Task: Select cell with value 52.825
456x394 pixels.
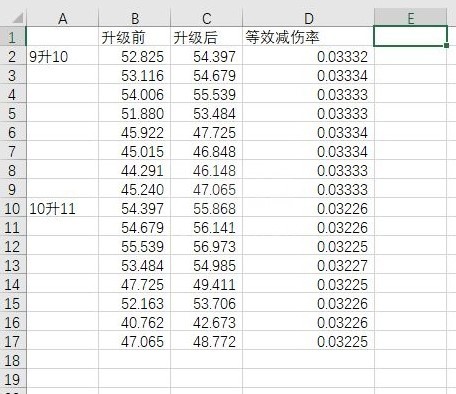Action: coord(135,56)
